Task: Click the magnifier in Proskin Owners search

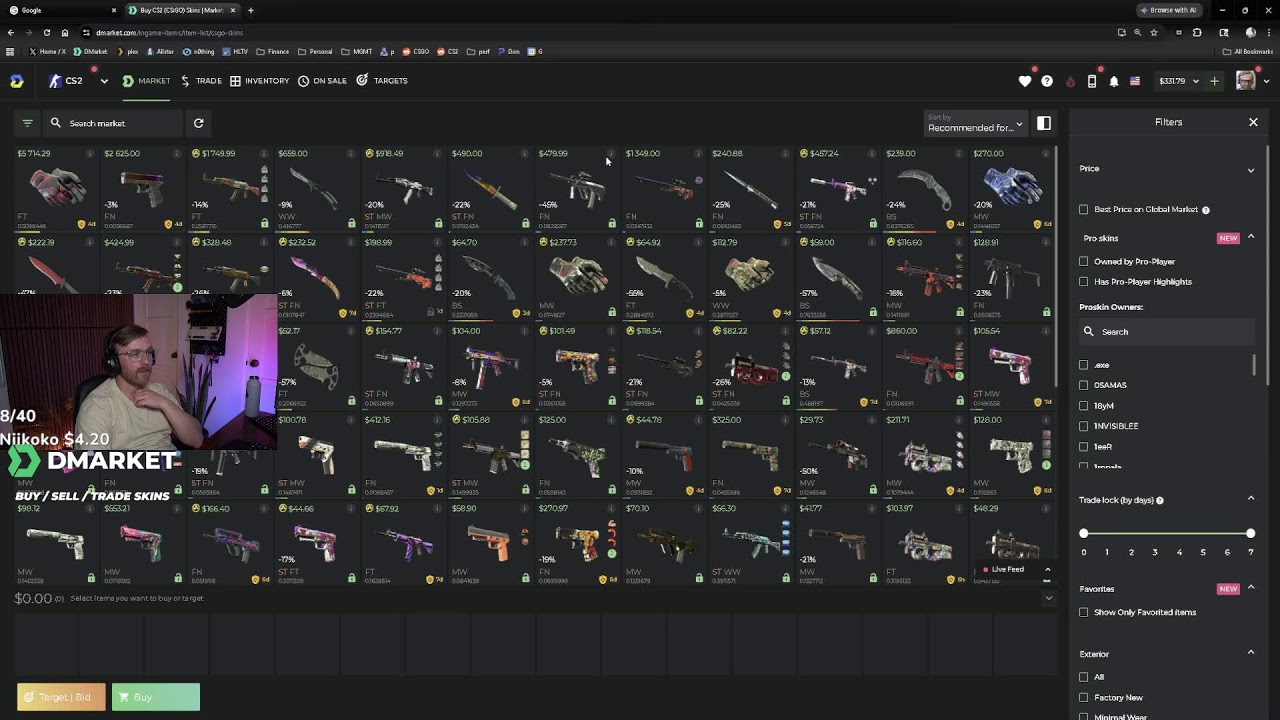Action: pyautogui.click(x=1088, y=332)
